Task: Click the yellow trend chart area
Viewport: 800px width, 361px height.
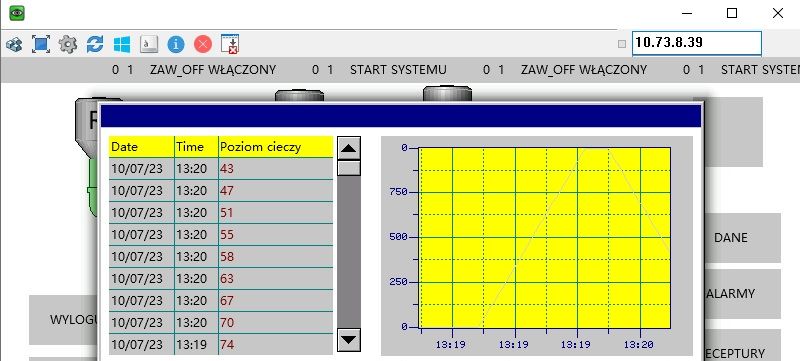Action: coord(544,238)
